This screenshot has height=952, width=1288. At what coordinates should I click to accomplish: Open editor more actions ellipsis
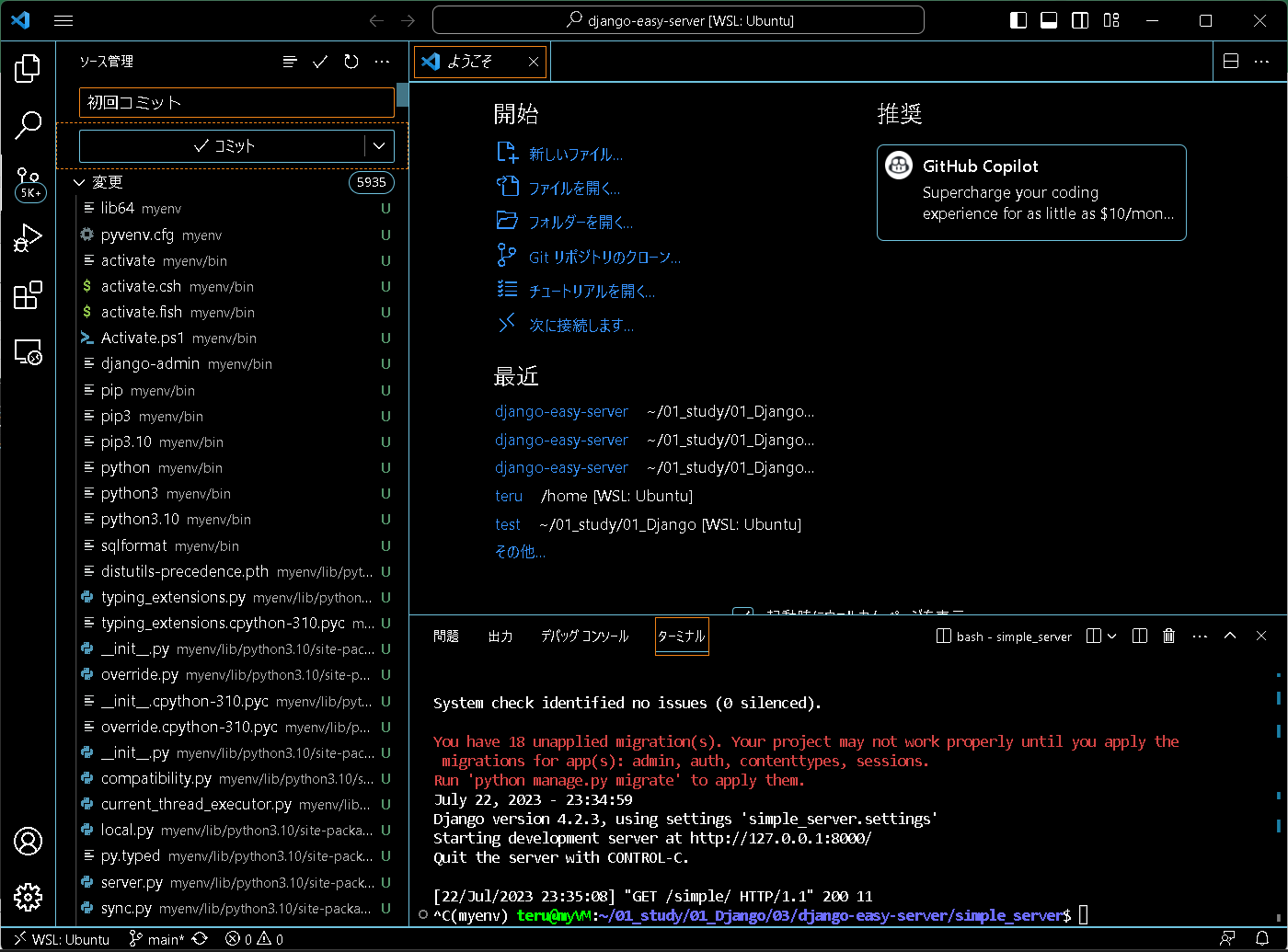[1261, 62]
